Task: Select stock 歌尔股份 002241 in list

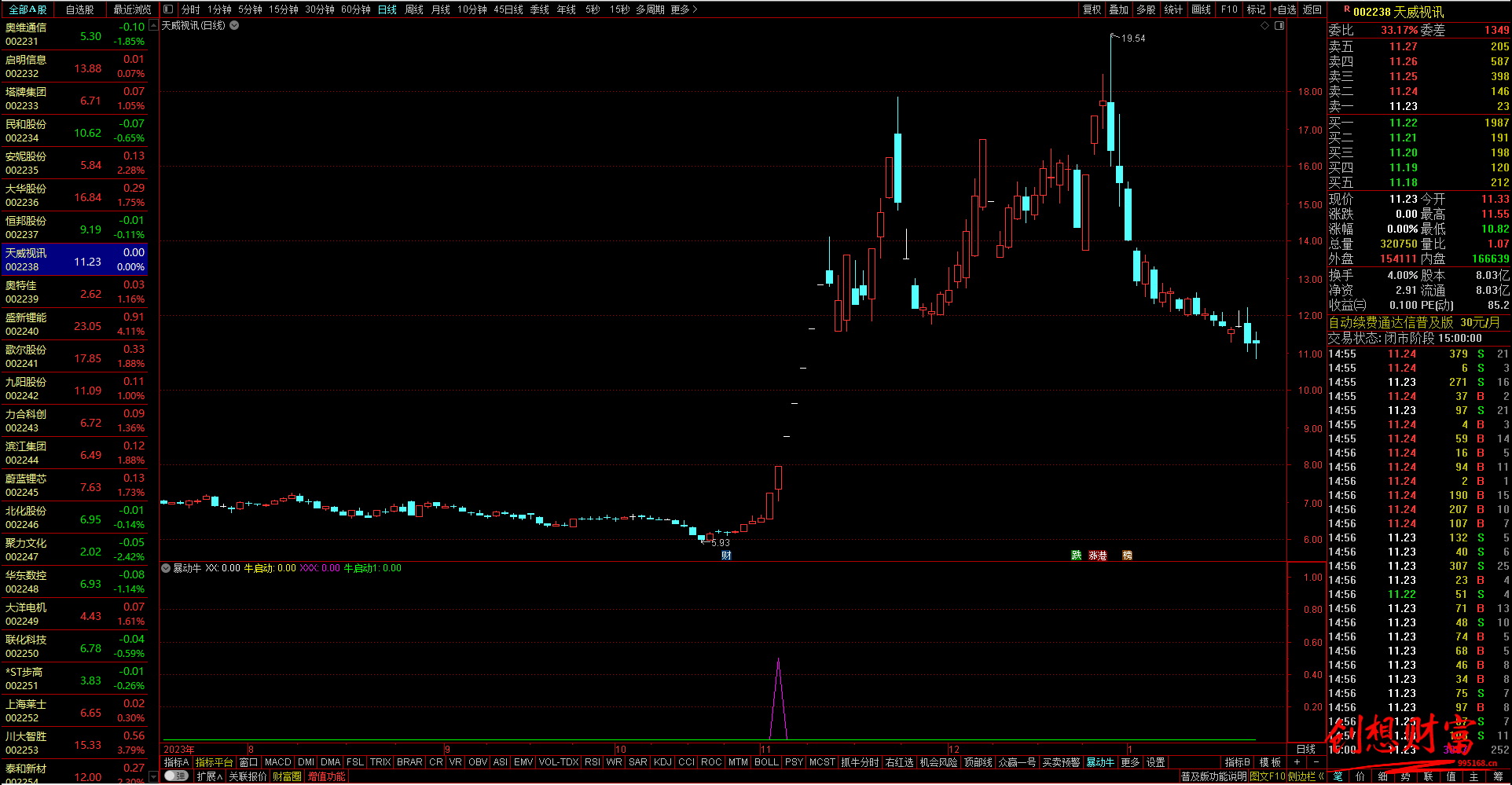Action: [x=75, y=357]
